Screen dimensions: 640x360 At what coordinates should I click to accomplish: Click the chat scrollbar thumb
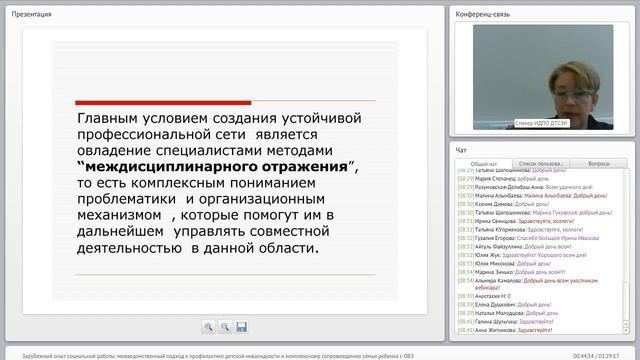point(626,301)
